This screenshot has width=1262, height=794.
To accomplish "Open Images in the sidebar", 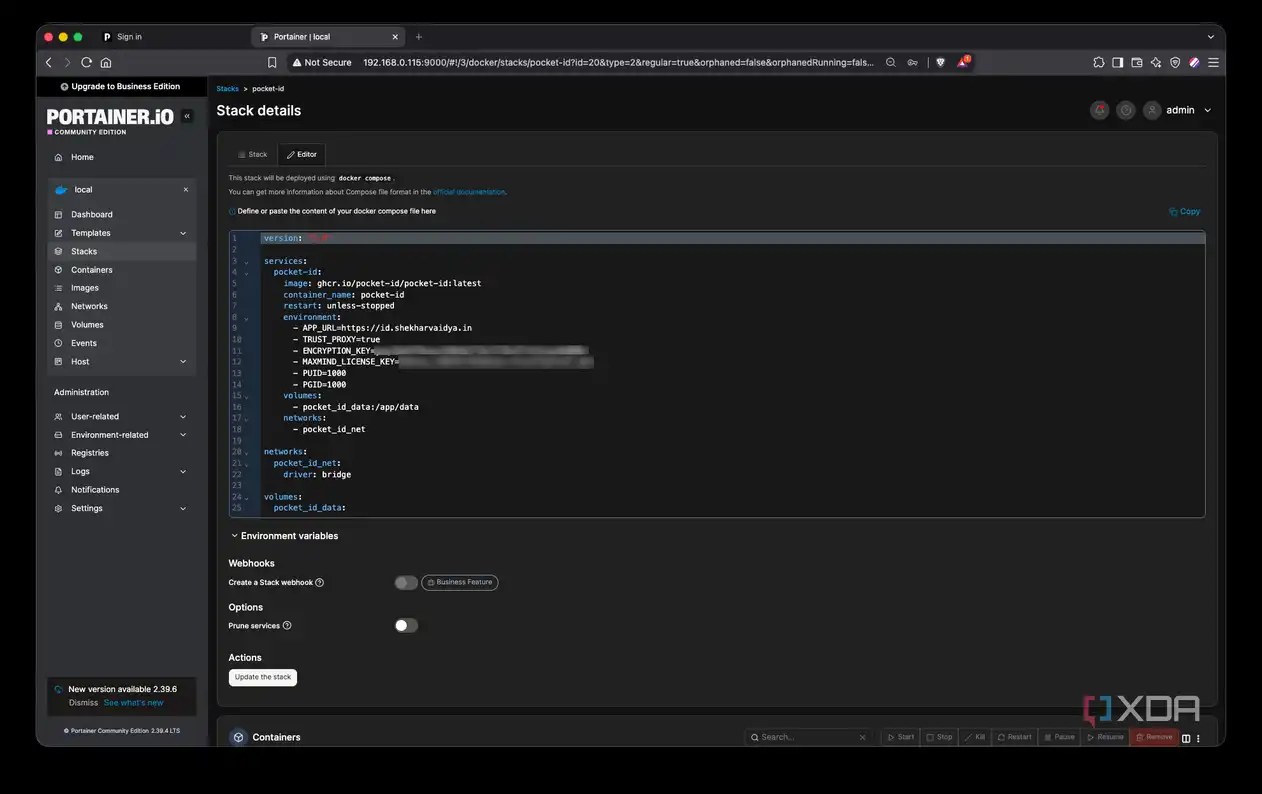I will point(85,288).
